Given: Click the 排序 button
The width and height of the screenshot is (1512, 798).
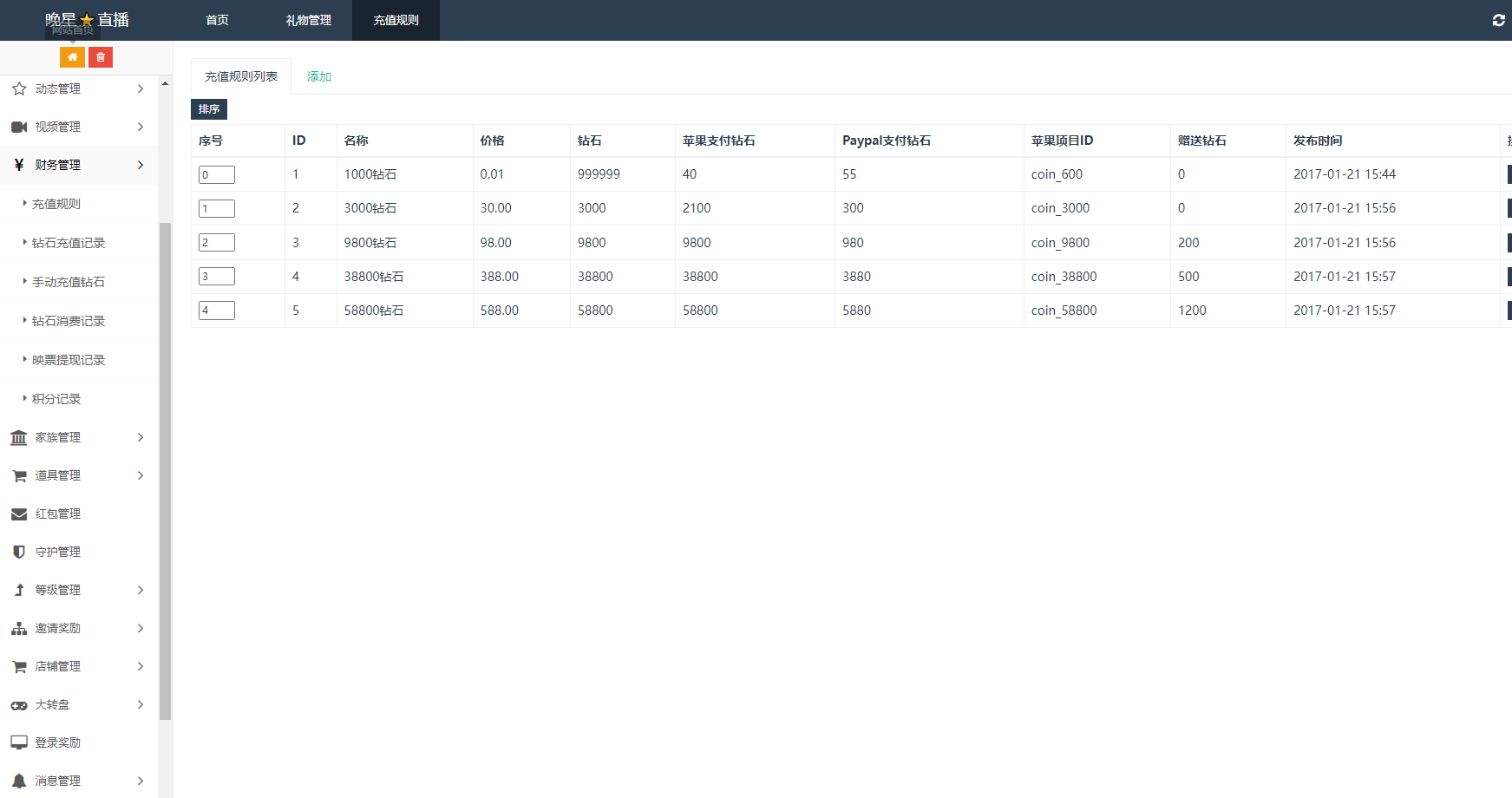Looking at the screenshot, I should pyautogui.click(x=209, y=109).
